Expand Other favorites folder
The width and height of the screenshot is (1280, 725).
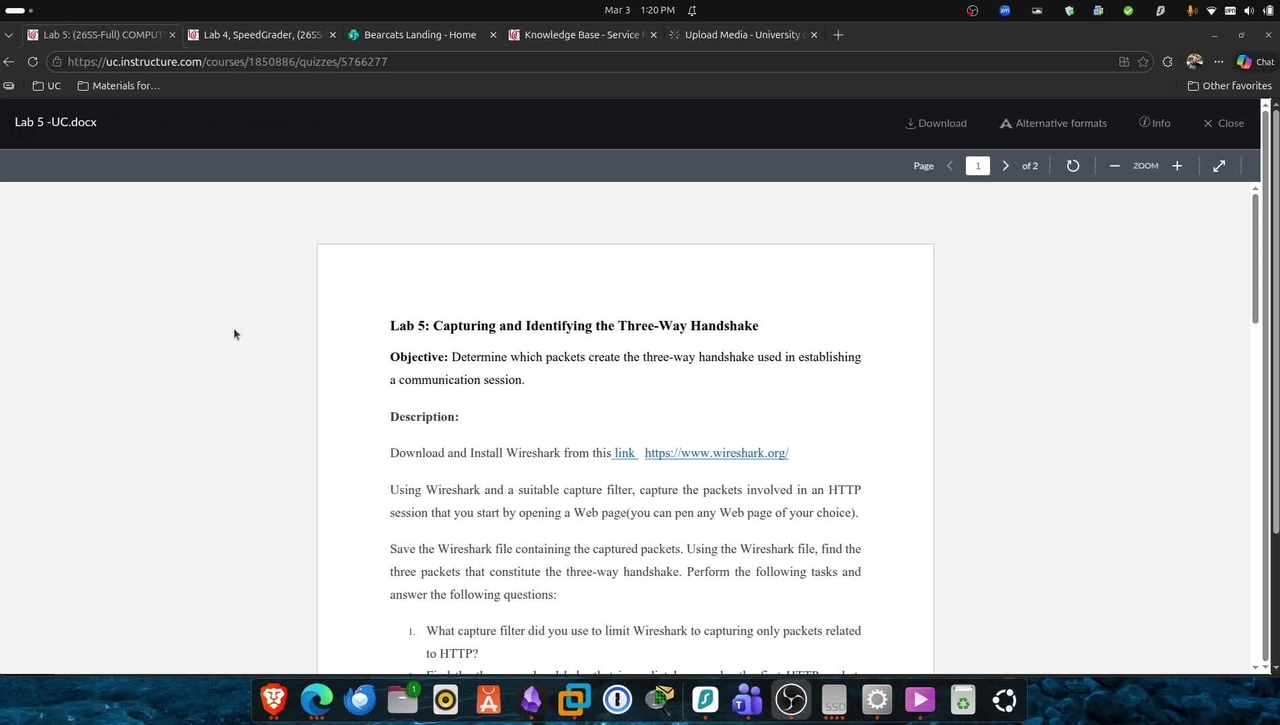1229,86
